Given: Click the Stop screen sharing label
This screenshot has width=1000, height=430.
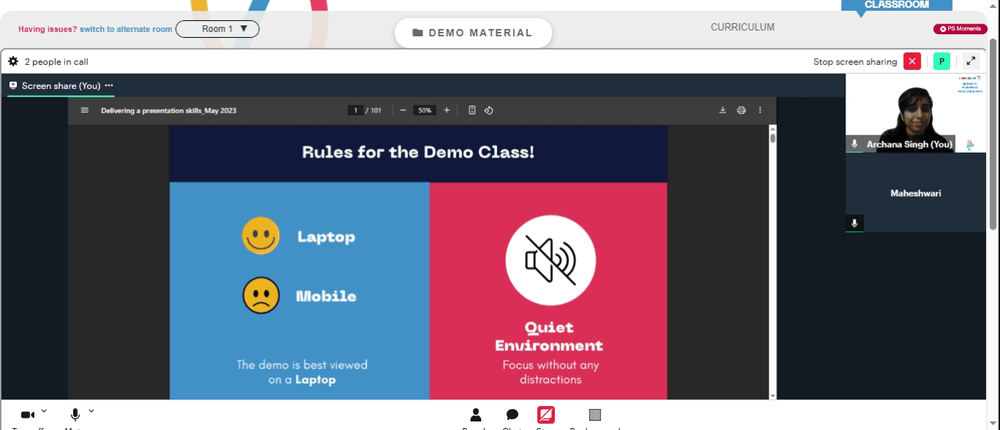Looking at the screenshot, I should pos(855,62).
